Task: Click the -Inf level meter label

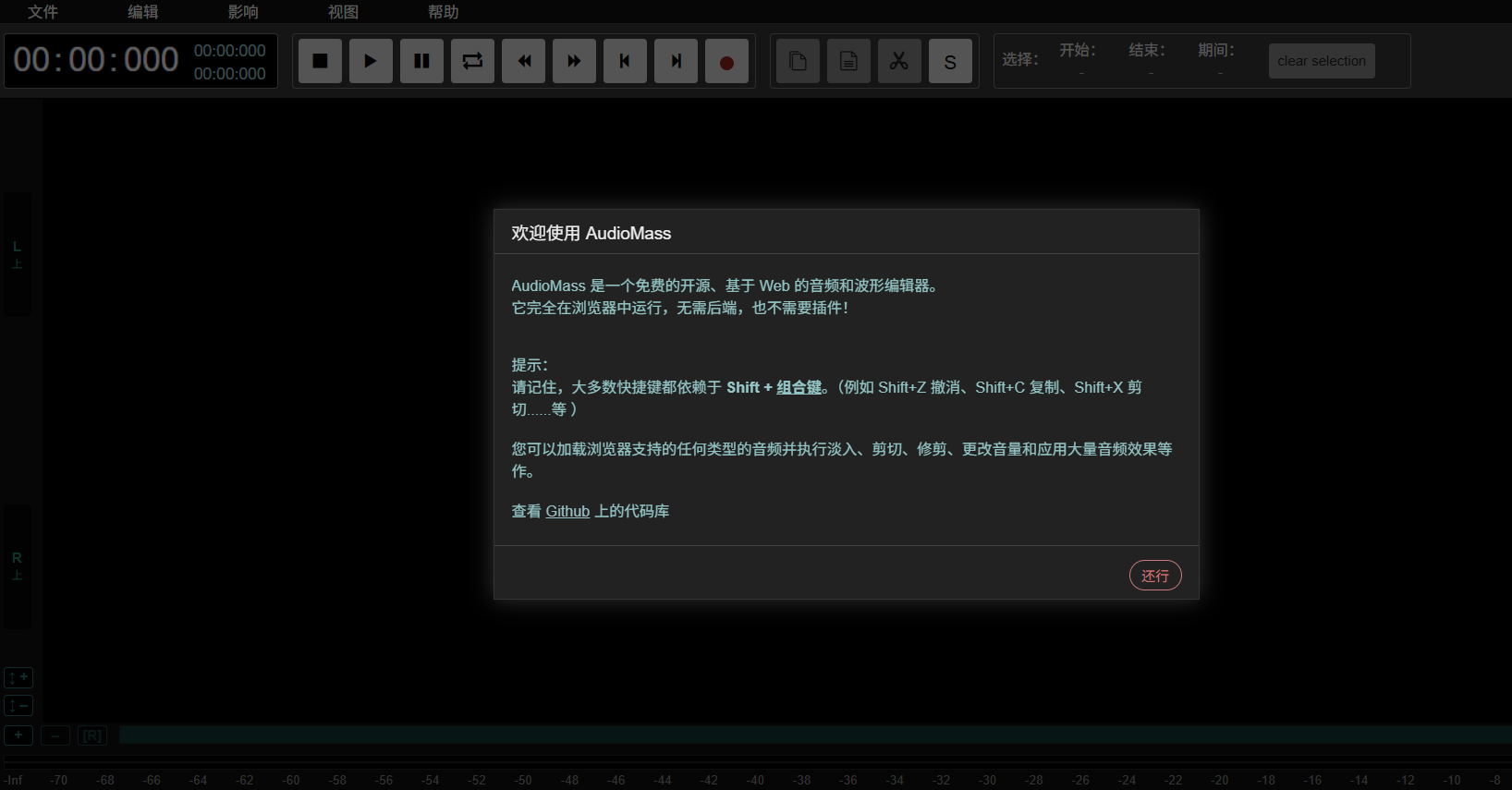Action: click(x=13, y=780)
